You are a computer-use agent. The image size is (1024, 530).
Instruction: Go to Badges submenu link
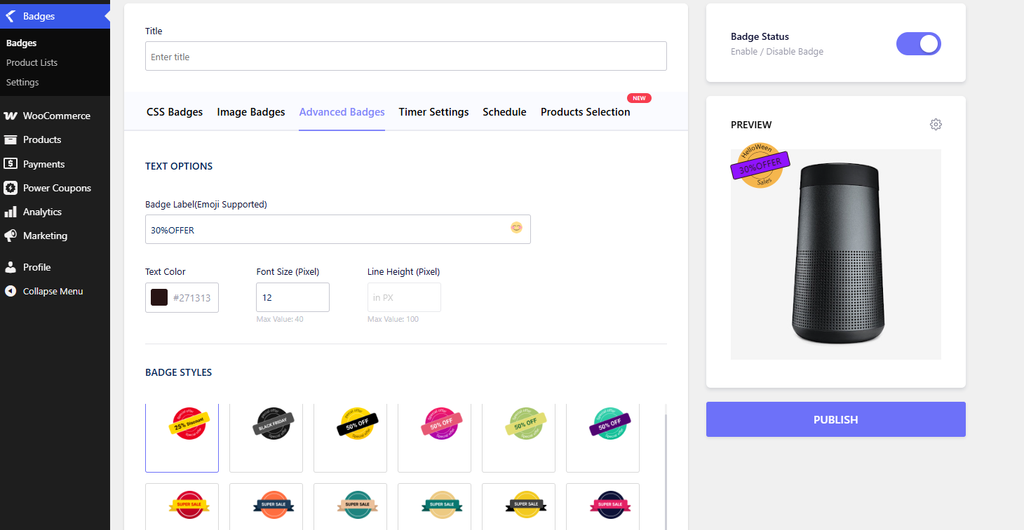tap(22, 43)
